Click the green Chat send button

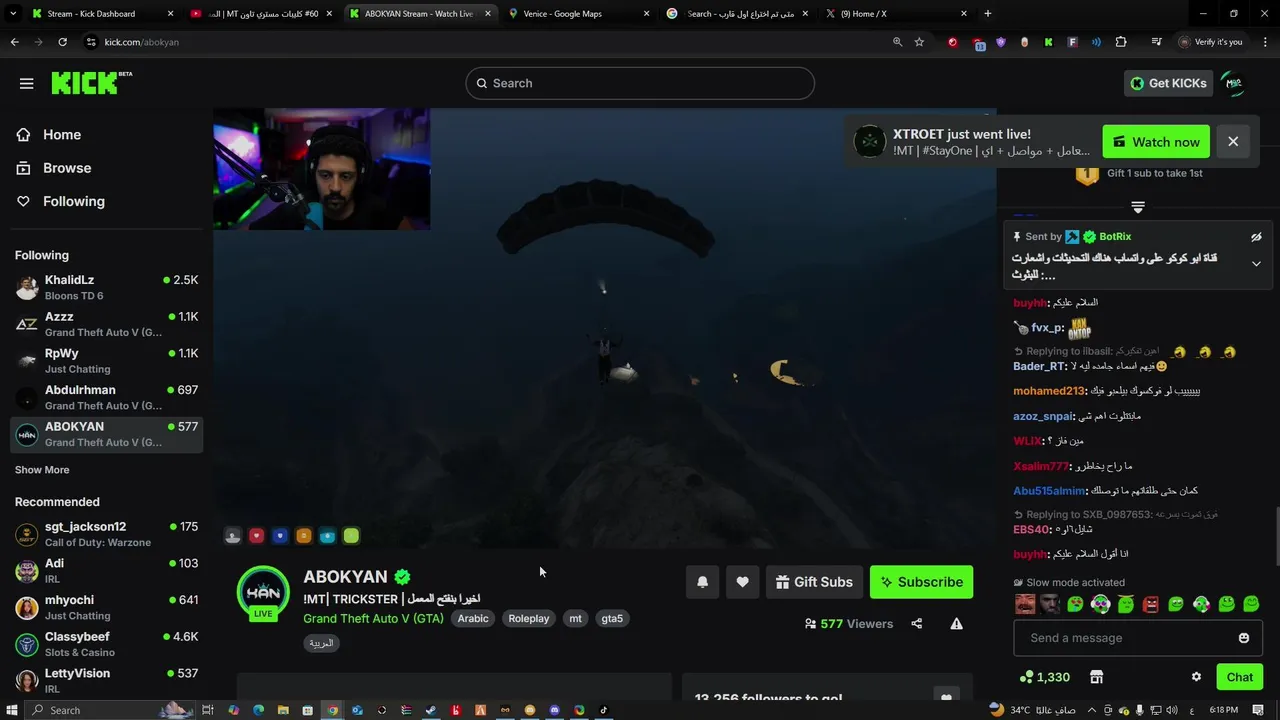(x=1240, y=677)
